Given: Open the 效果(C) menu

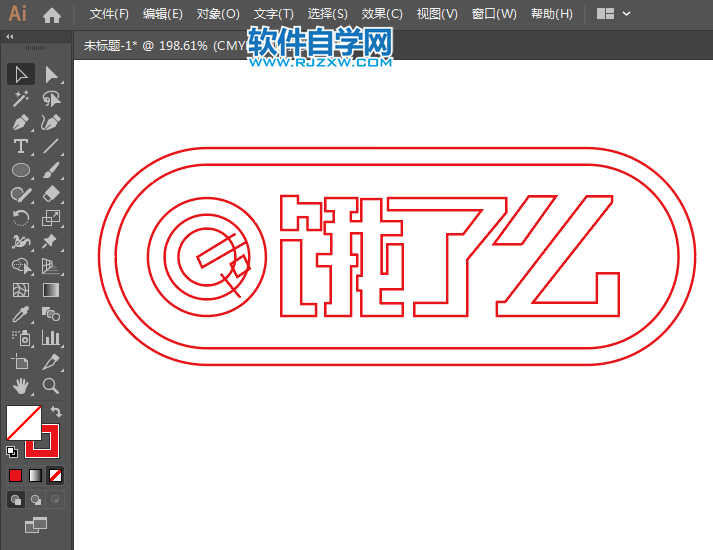Looking at the screenshot, I should pyautogui.click(x=382, y=14).
